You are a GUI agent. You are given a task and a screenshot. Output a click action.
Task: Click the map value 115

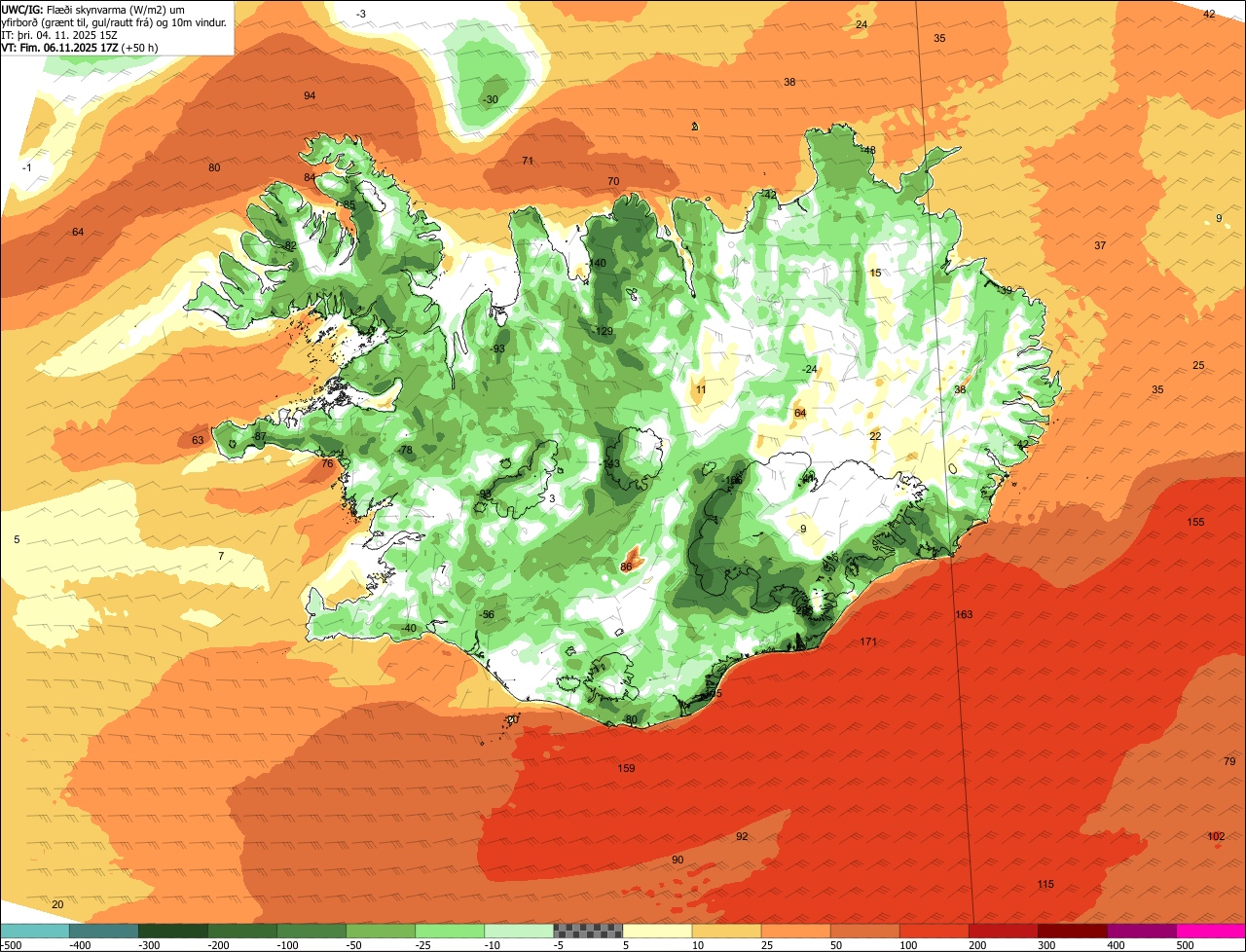1045,884
